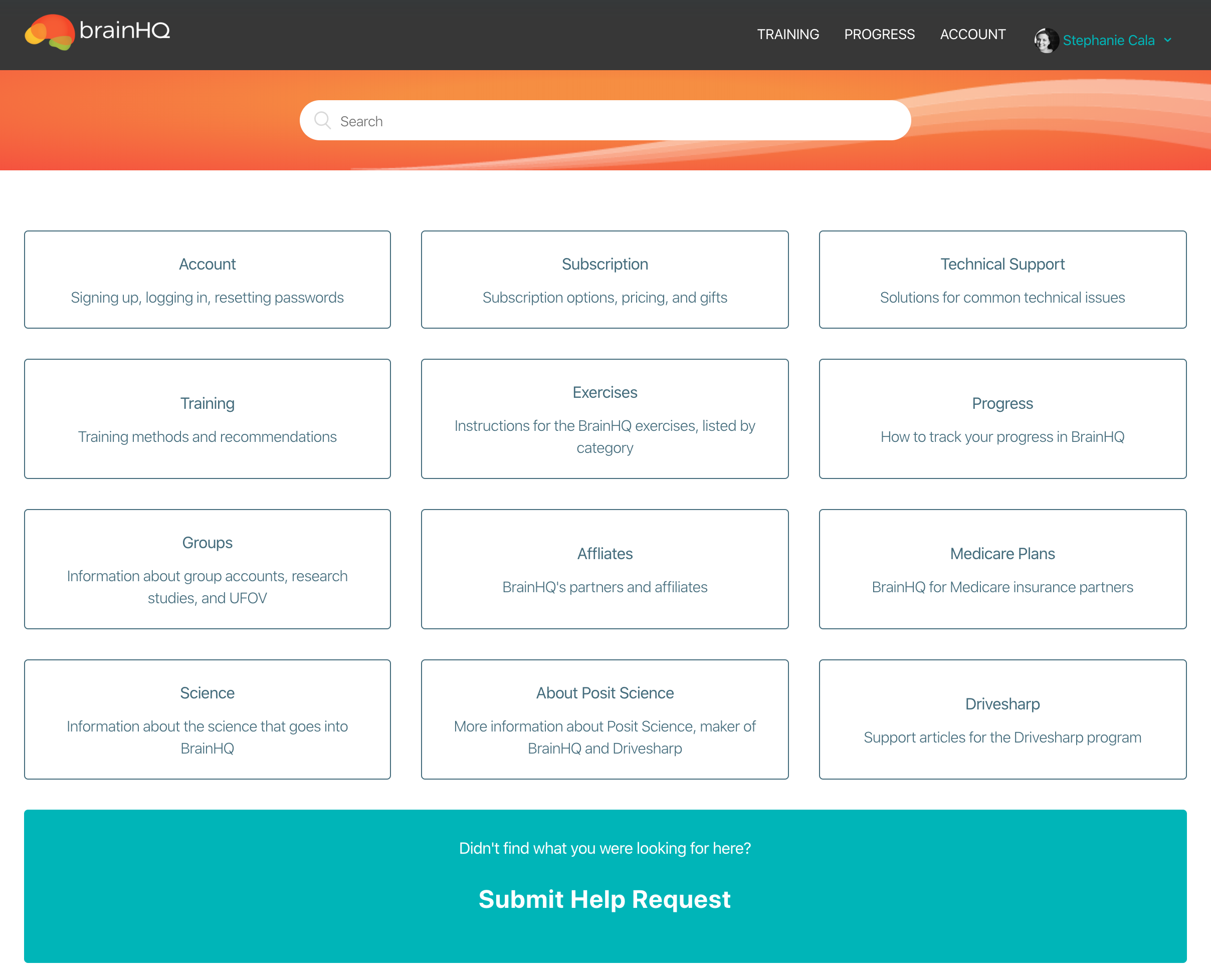
Task: Open the Science help category
Action: point(208,719)
